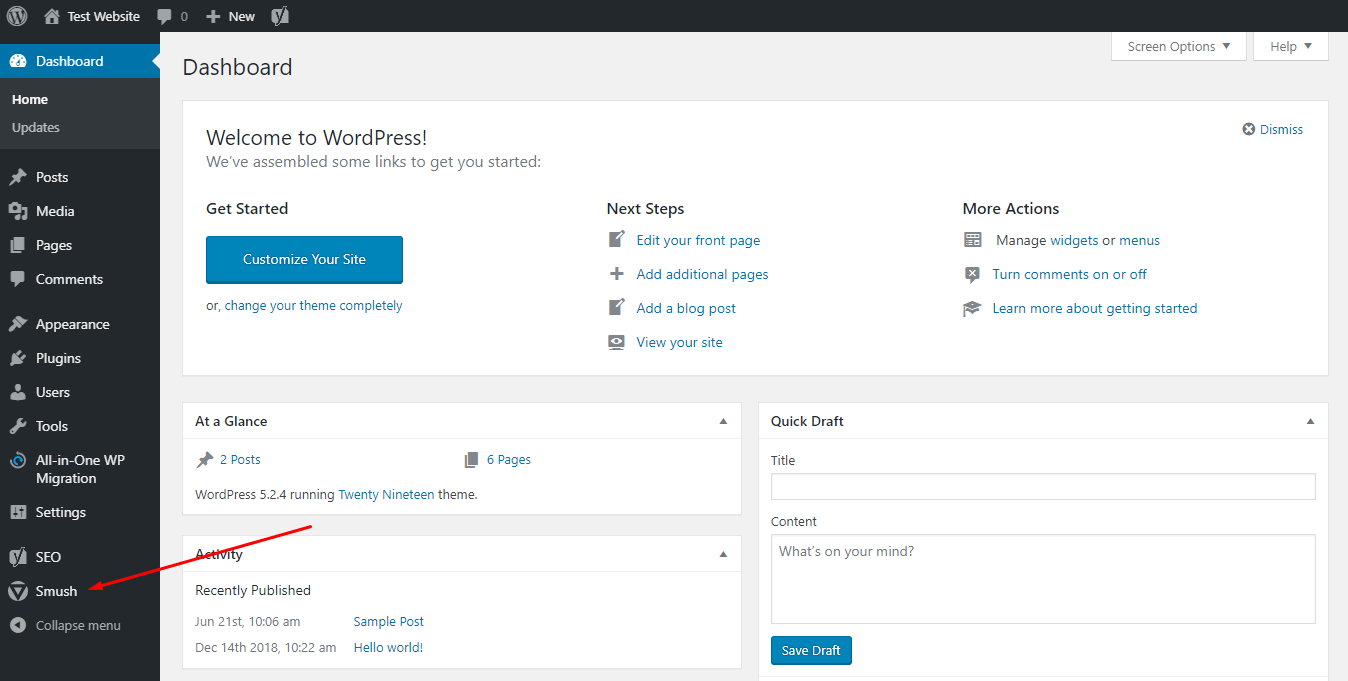Click the Appearance paintbrush icon
This screenshot has height=681, width=1348.
point(18,324)
